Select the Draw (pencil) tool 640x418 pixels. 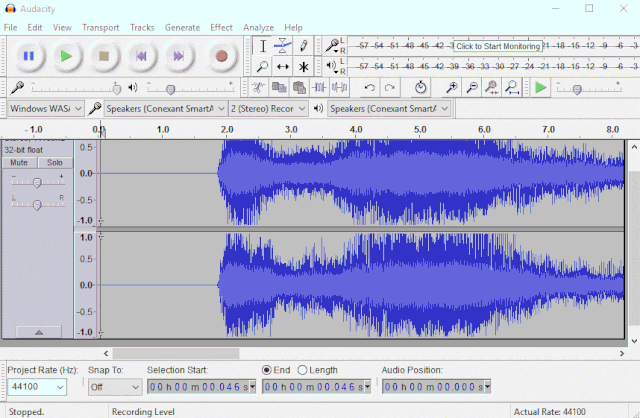pos(303,46)
